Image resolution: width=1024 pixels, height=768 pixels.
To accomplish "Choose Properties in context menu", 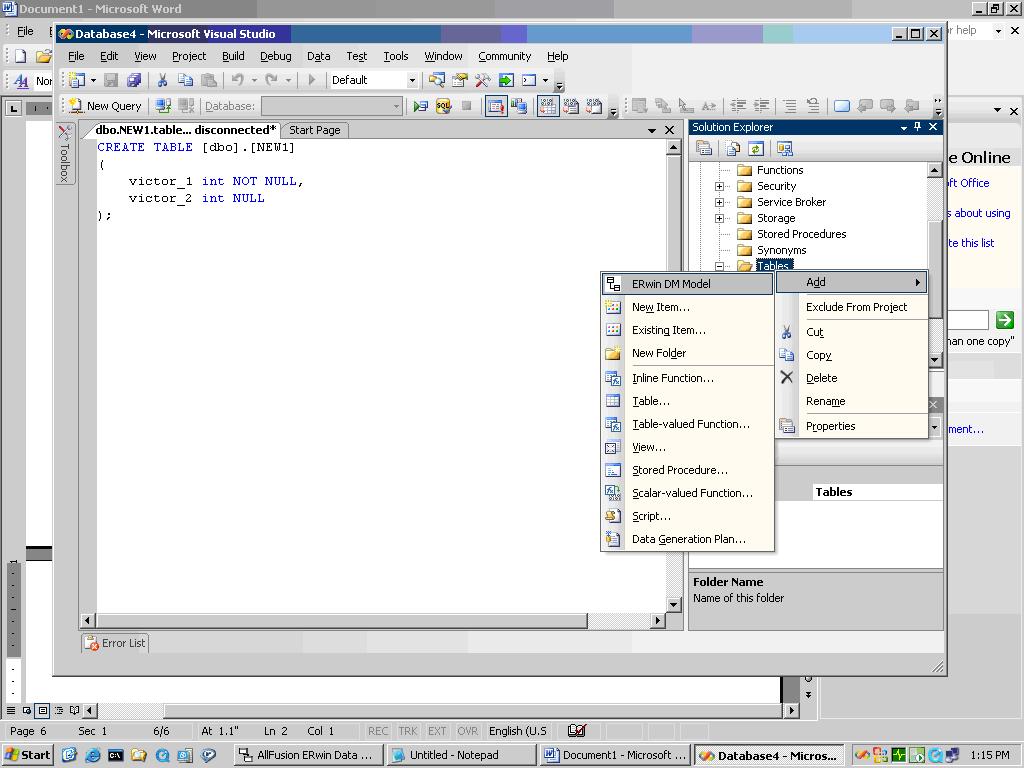I will point(852,426).
